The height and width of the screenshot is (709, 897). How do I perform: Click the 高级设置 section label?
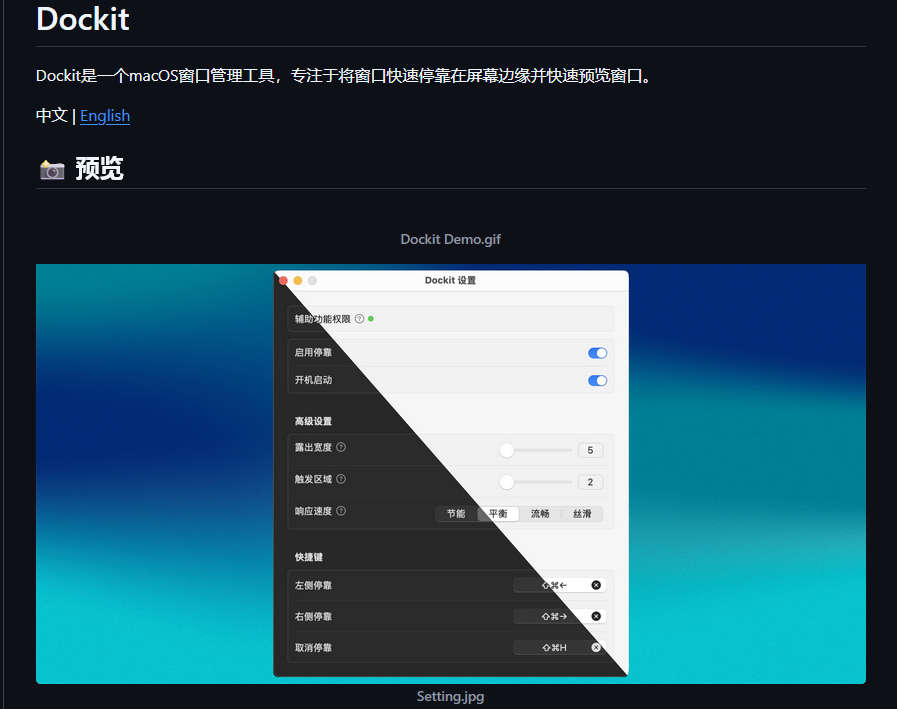tap(313, 421)
